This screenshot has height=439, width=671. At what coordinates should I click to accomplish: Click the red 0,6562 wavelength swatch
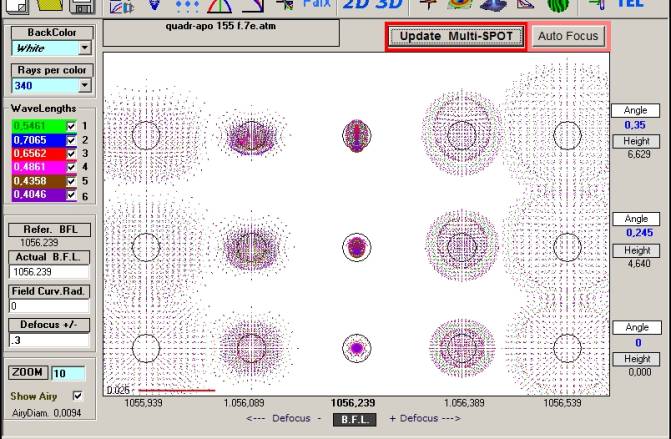39,154
